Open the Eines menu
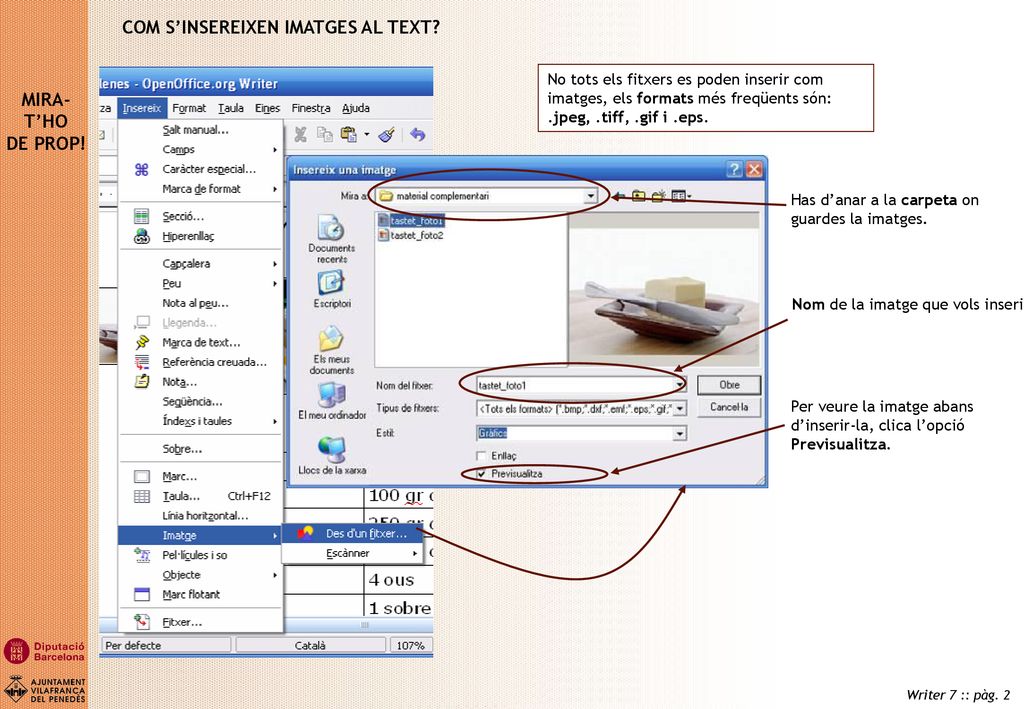This screenshot has width=1024, height=709. [x=268, y=108]
